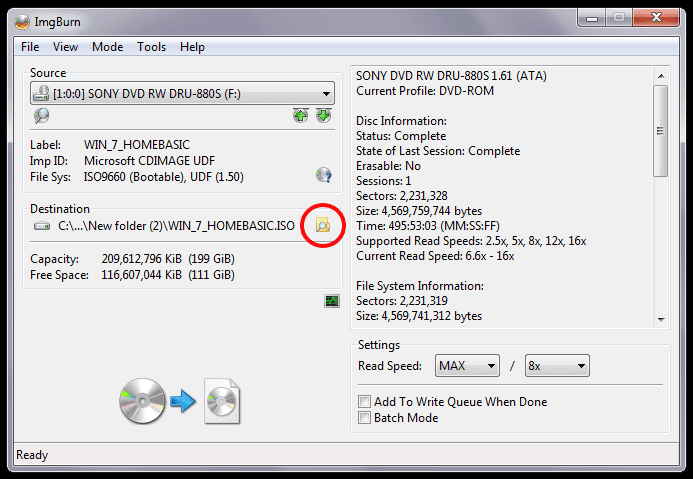Click the destination file path field
The height and width of the screenshot is (479, 693).
click(177, 227)
